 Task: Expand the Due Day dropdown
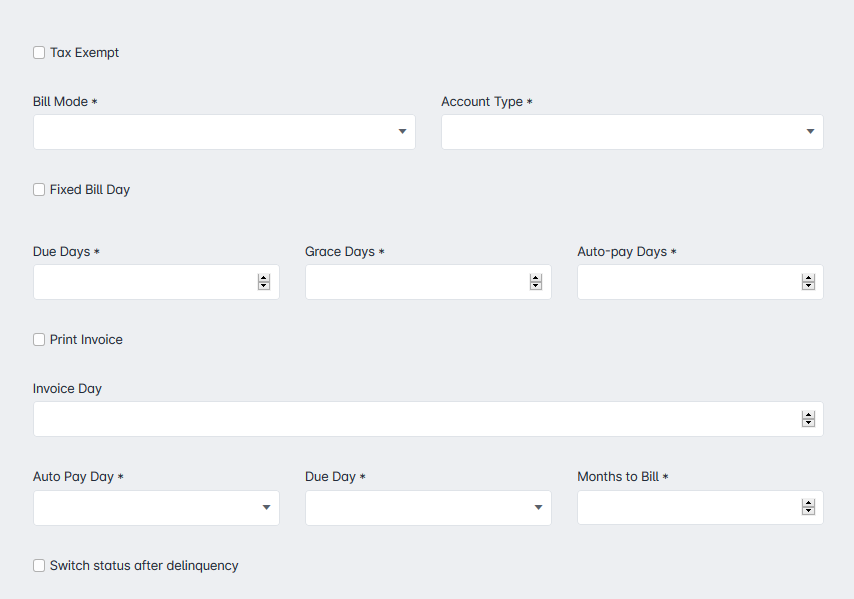[x=428, y=508]
